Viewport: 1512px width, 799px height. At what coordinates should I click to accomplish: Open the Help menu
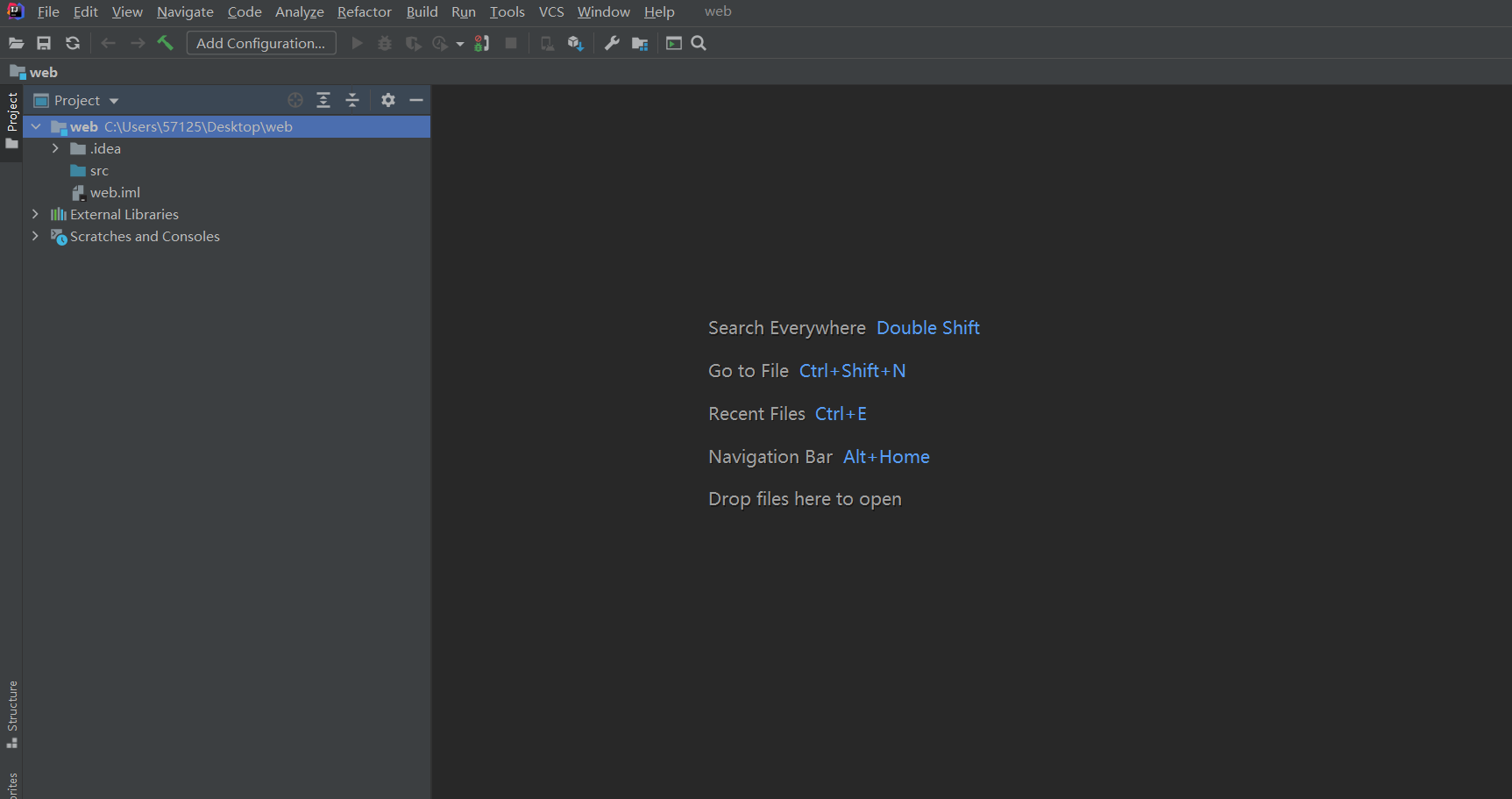[x=659, y=11]
